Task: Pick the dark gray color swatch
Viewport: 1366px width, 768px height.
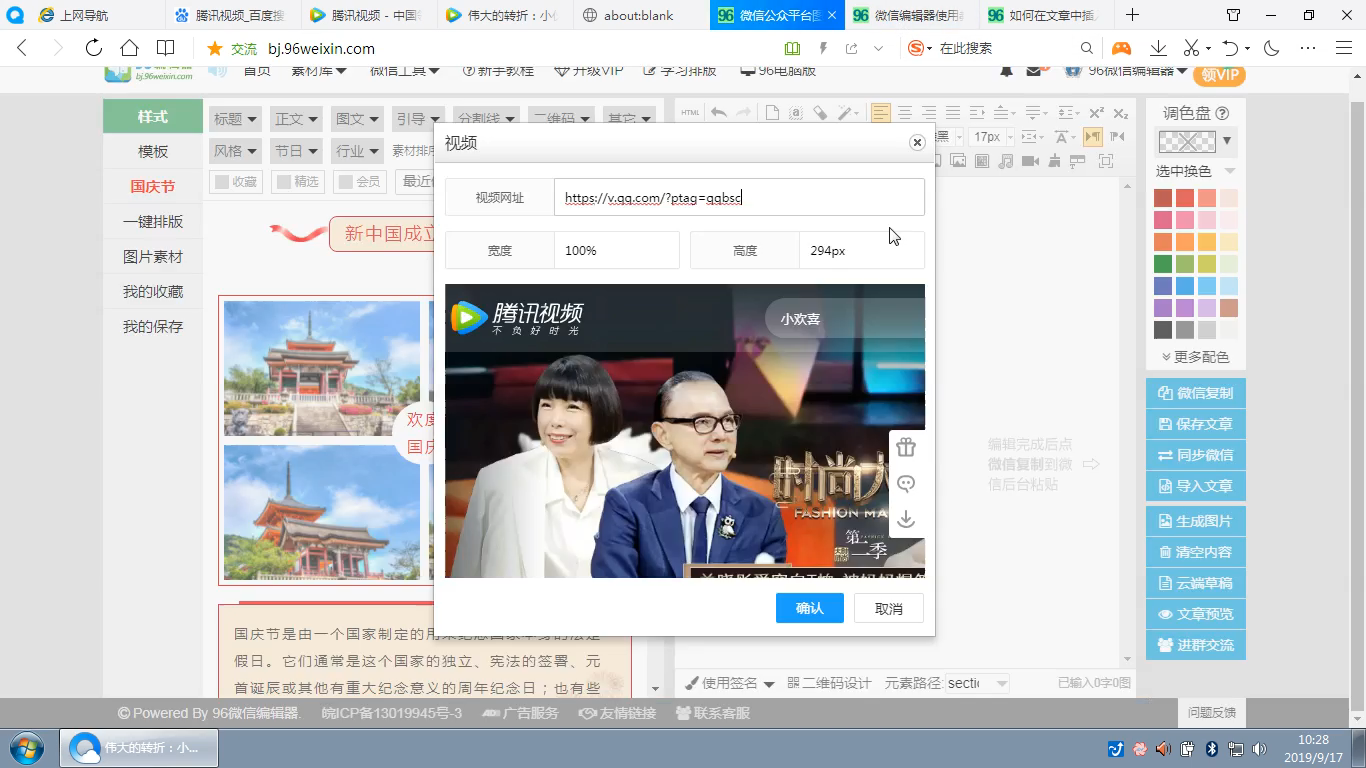Action: pos(1163,330)
